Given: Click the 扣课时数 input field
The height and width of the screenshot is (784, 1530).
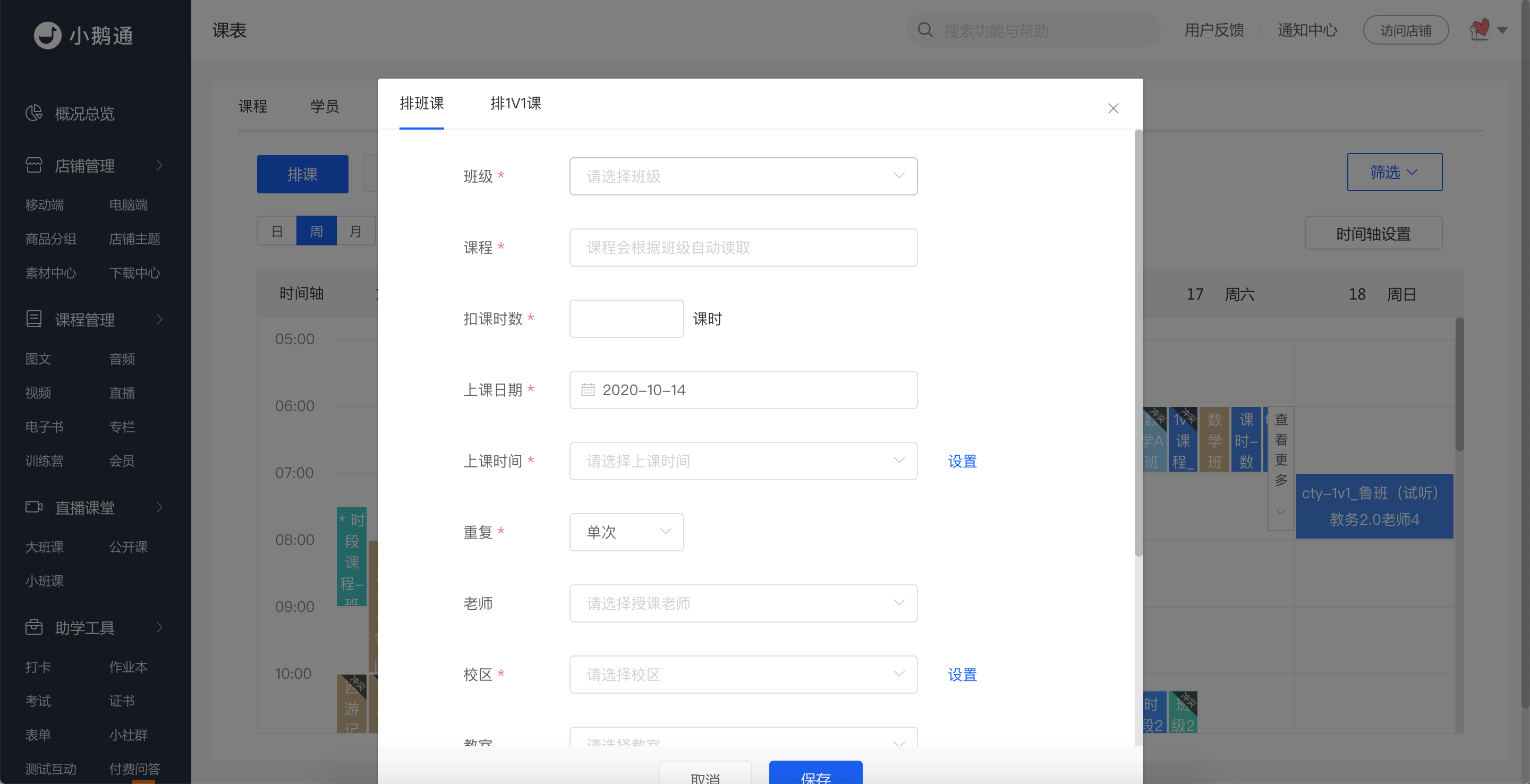Looking at the screenshot, I should point(627,319).
